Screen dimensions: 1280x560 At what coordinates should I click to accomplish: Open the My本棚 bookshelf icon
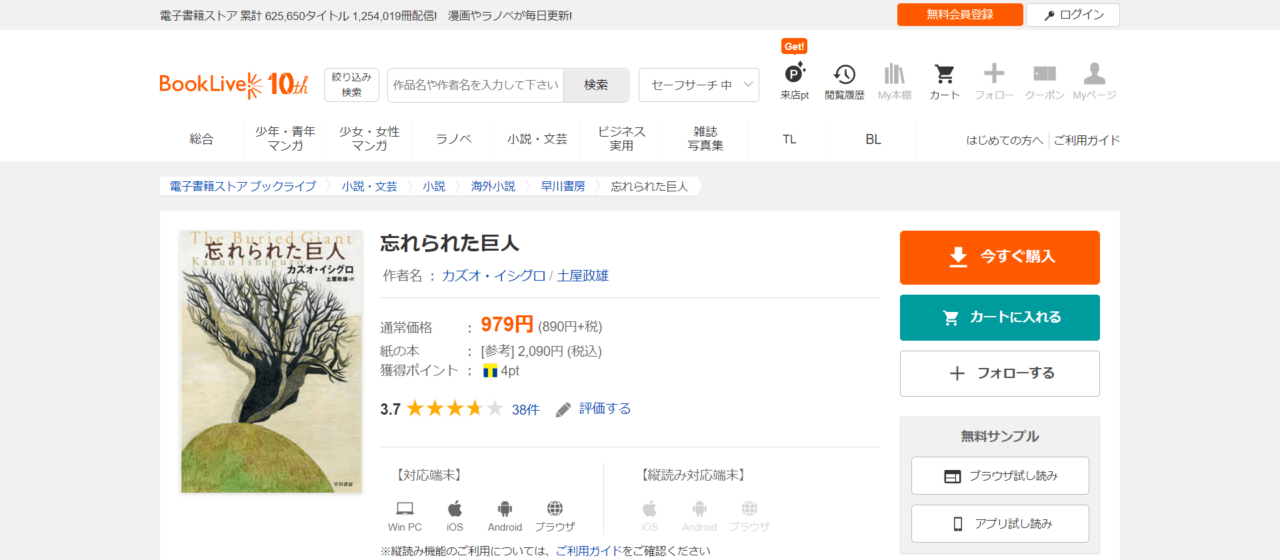pyautogui.click(x=894, y=76)
